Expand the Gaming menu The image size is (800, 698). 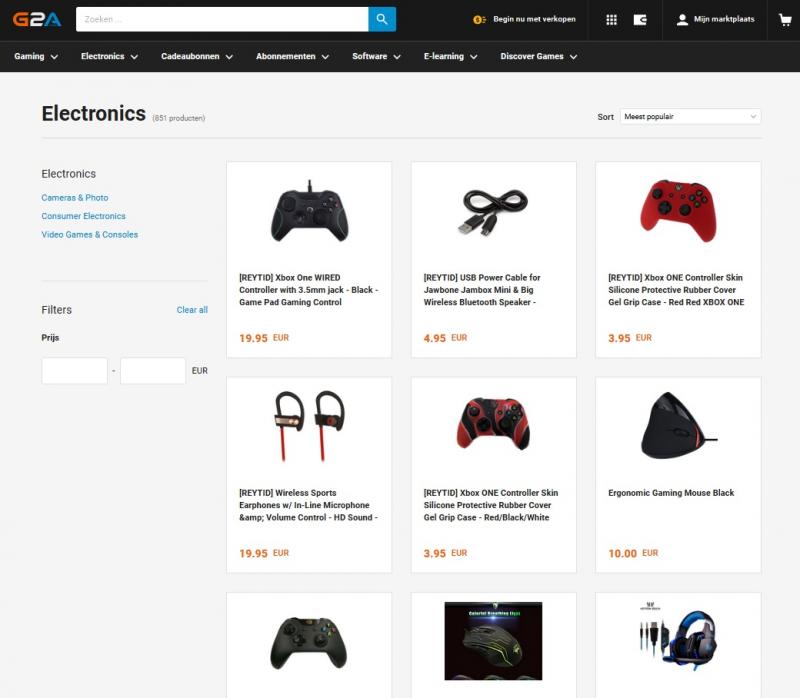36,56
